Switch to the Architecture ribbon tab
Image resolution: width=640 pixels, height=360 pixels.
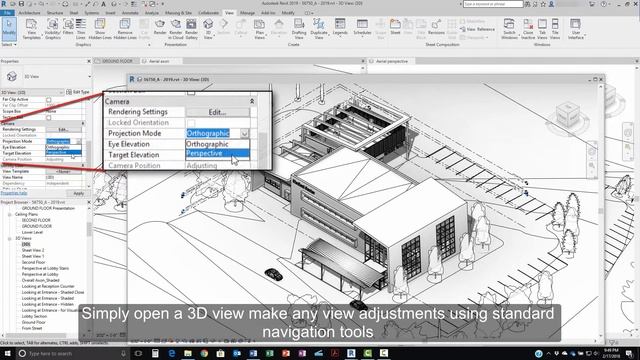[29, 13]
